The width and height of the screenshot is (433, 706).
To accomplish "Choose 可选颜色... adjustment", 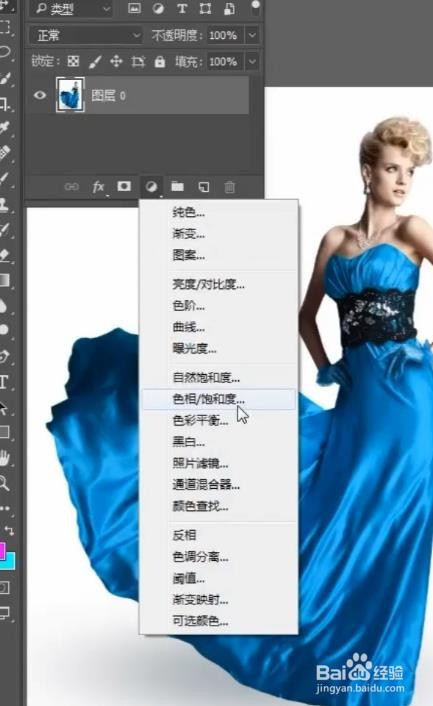I will tap(218, 621).
